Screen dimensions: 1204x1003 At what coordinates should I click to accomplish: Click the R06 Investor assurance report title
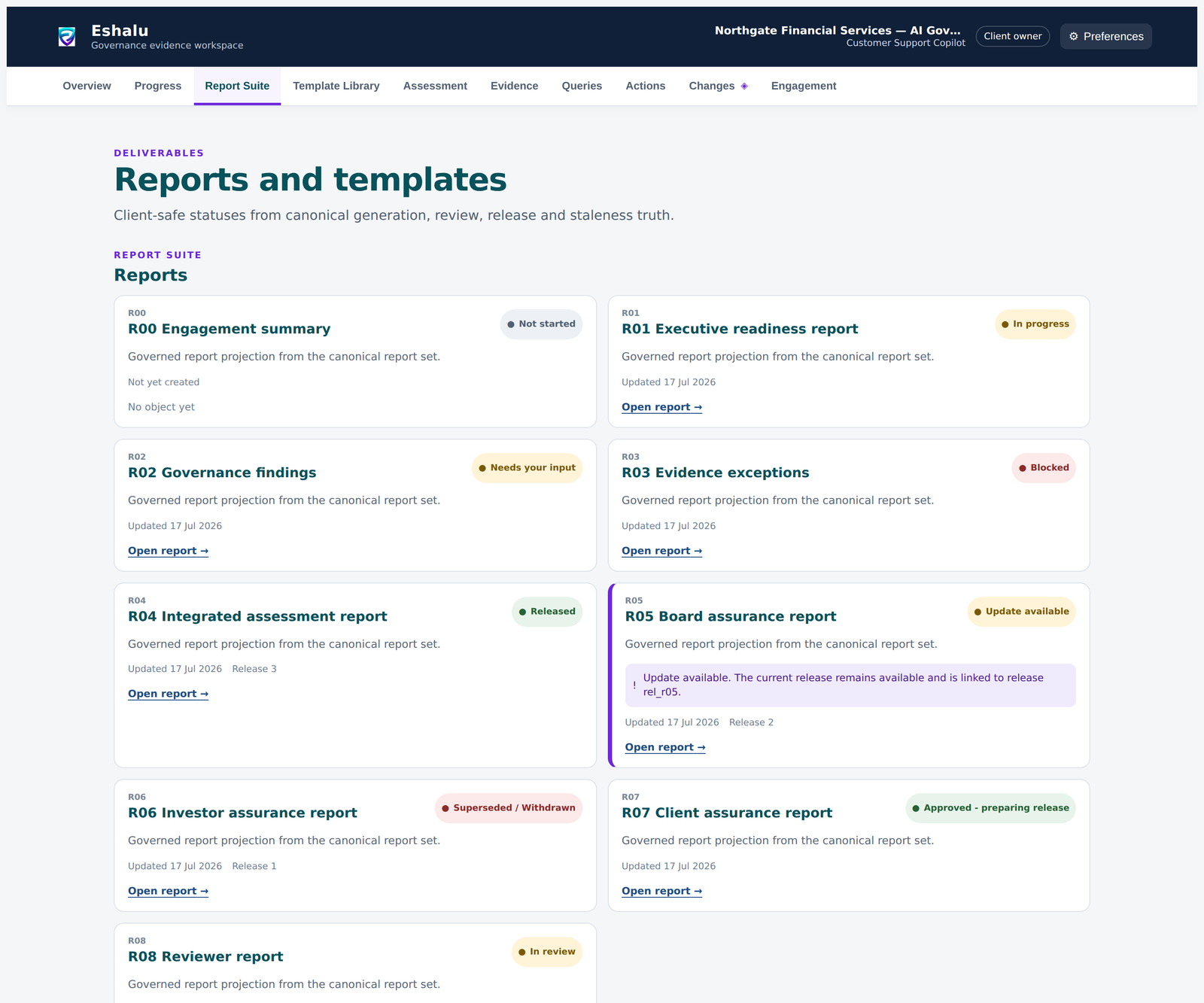click(242, 813)
